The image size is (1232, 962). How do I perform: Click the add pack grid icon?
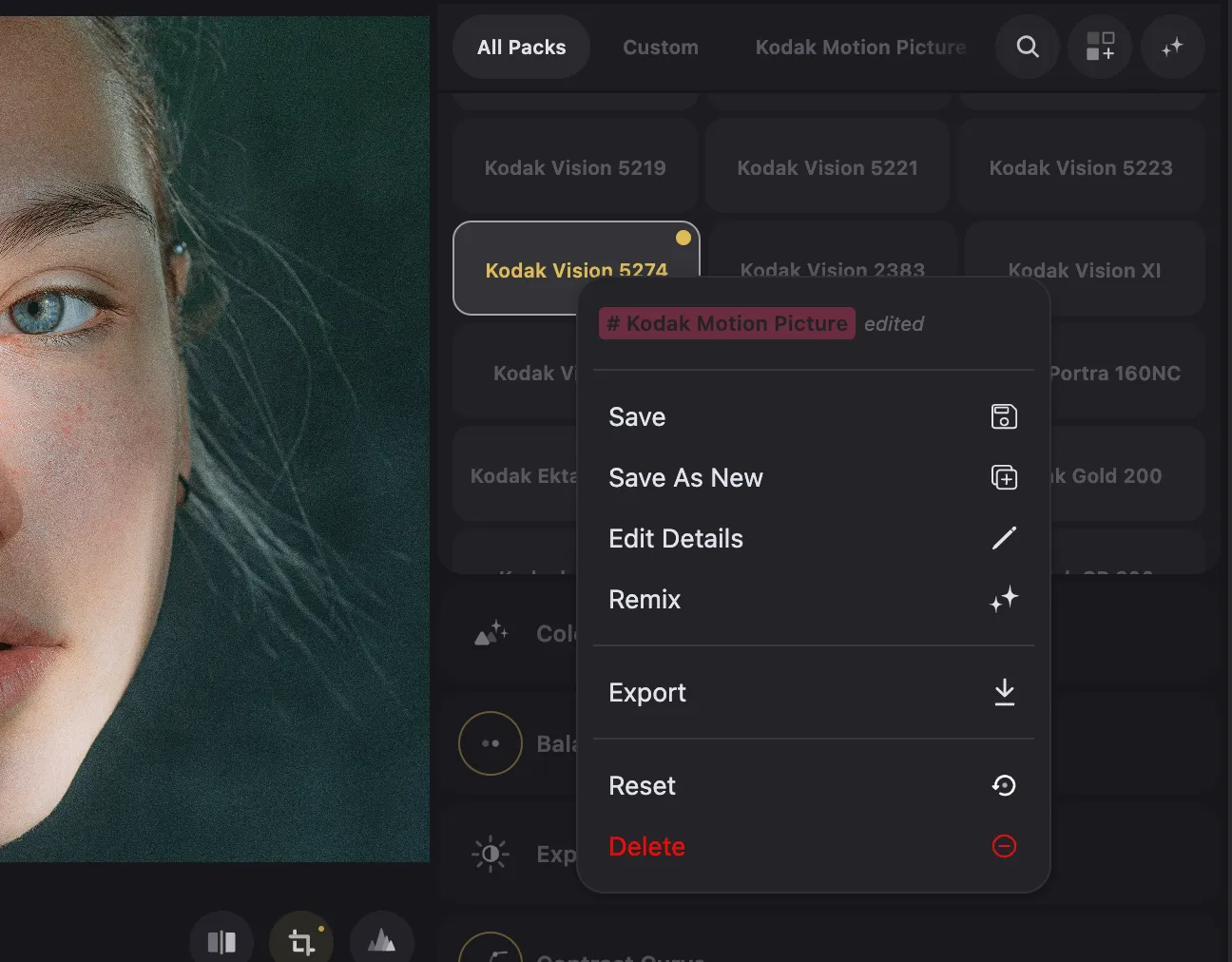[x=1100, y=47]
